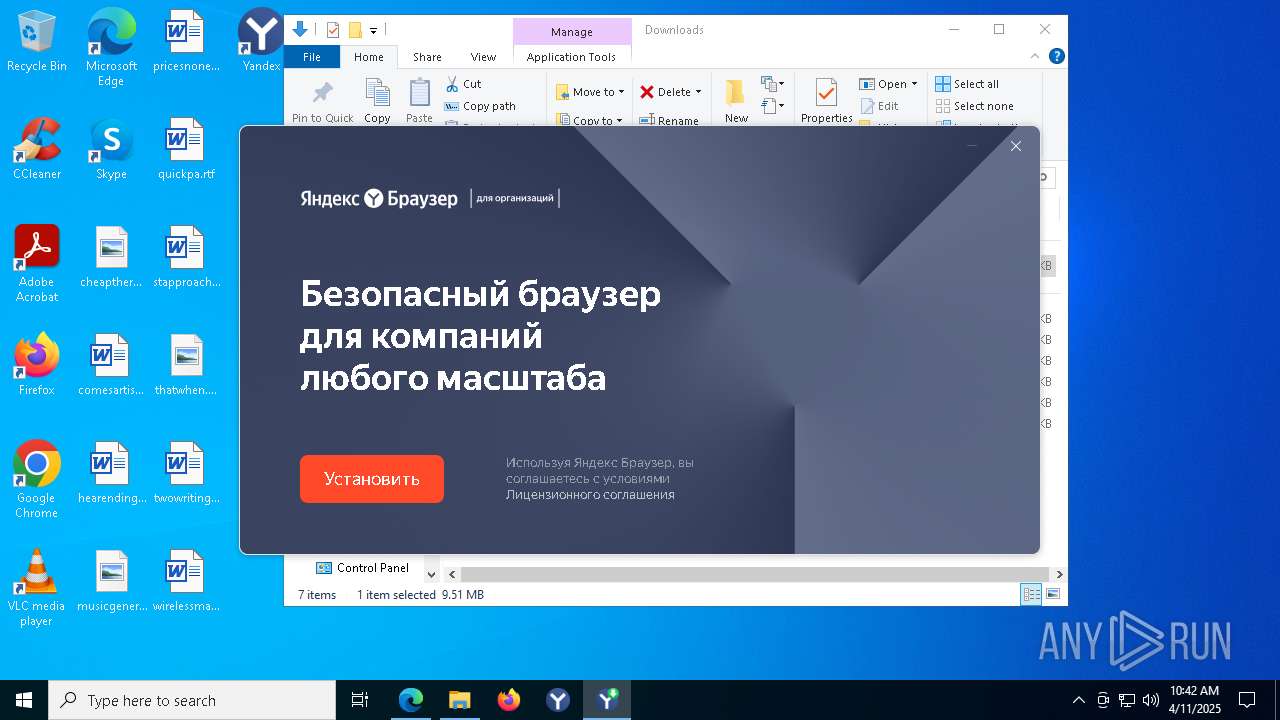Click the horizontal scrollbar right arrow
1280x720 pixels.
pyautogui.click(x=1059, y=574)
